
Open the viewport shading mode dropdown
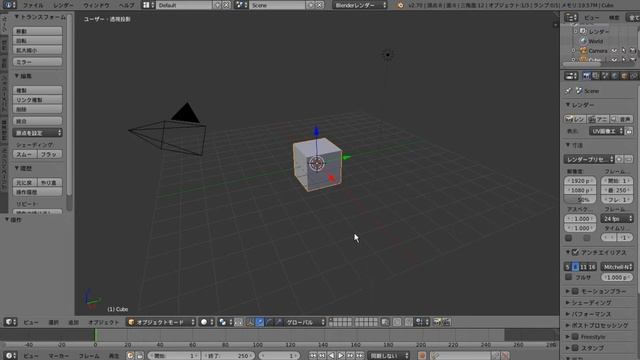[207, 322]
